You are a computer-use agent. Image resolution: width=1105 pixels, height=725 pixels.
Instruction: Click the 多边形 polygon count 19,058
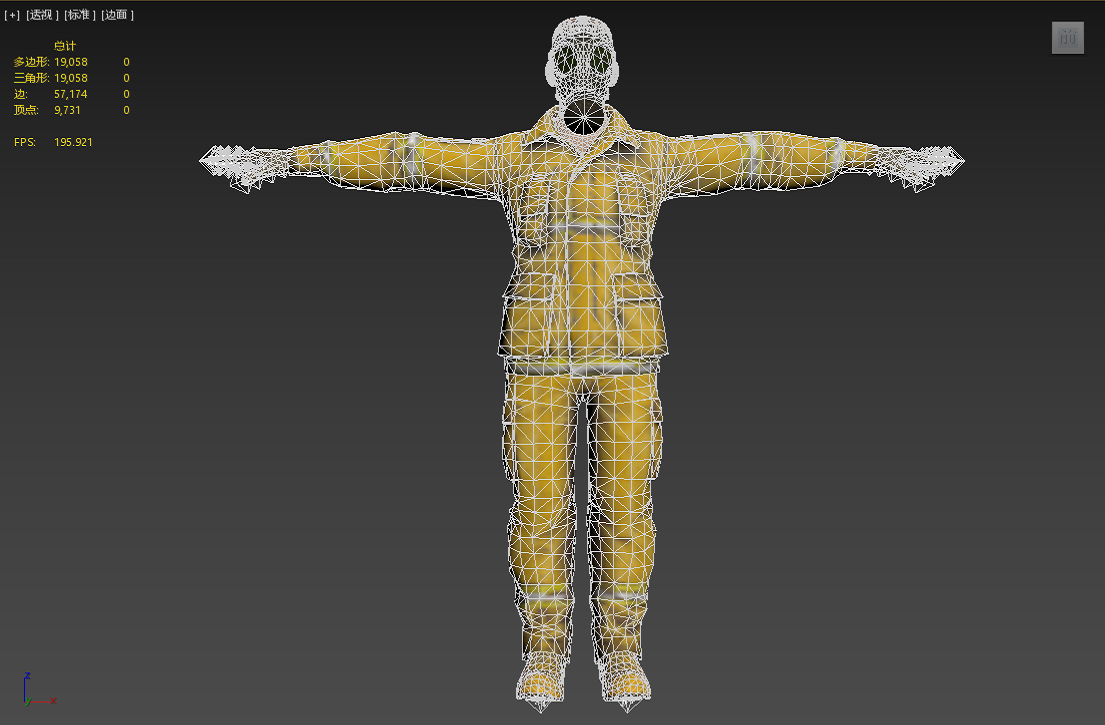pos(70,62)
